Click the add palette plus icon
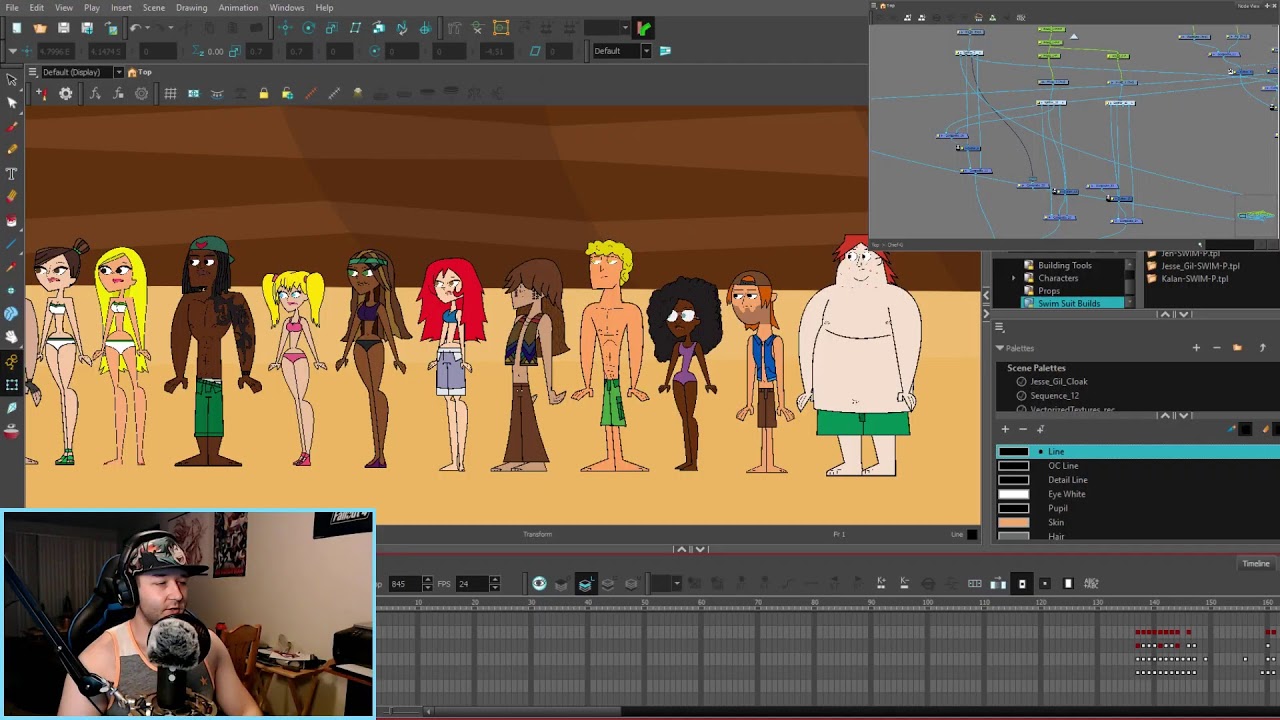 (x=1196, y=348)
